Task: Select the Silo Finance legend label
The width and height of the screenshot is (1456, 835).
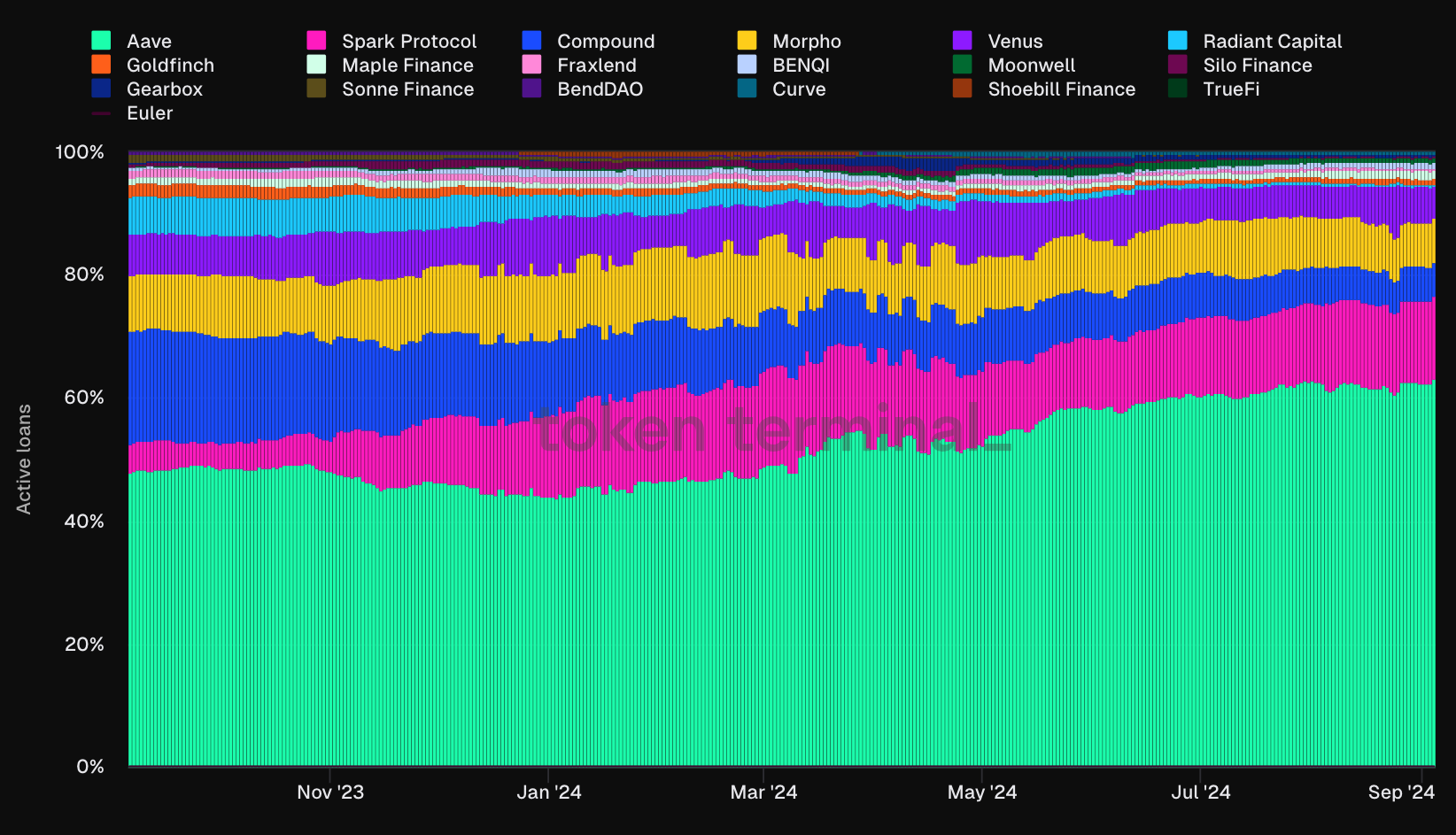Action: coord(1258,66)
